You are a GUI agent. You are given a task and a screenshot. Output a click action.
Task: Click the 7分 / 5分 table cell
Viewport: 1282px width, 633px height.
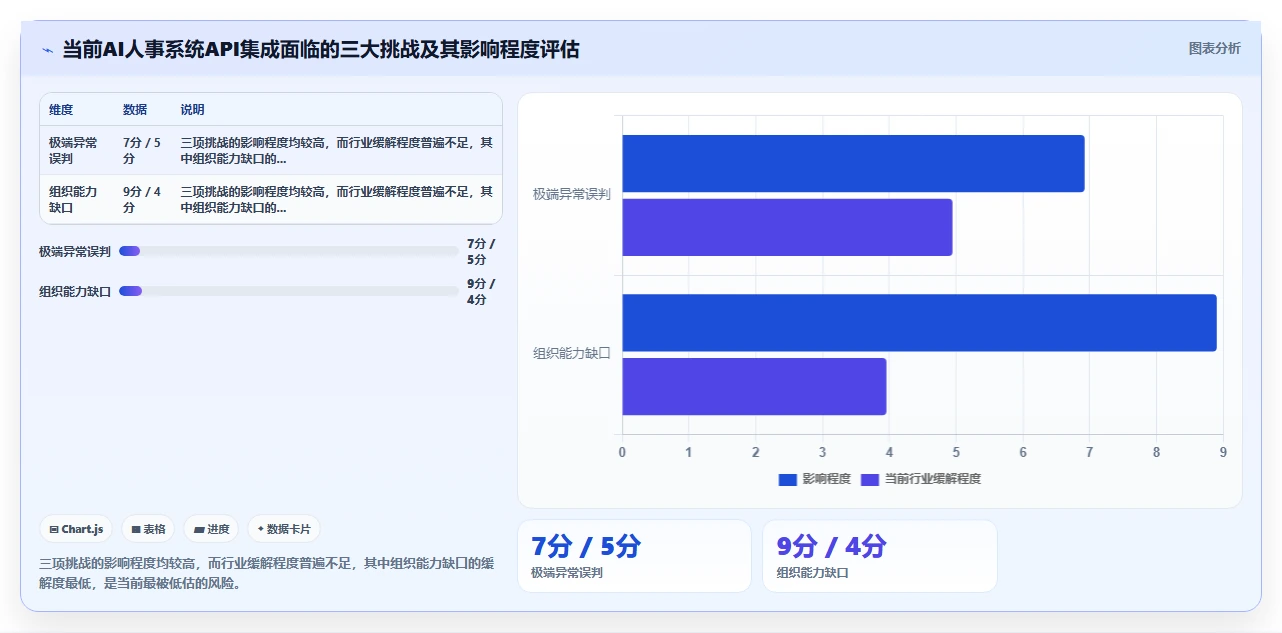point(142,151)
